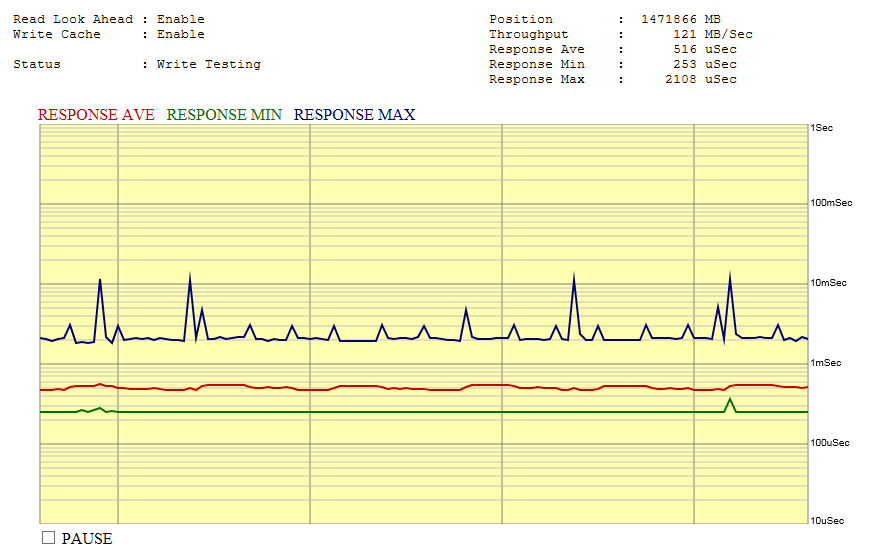This screenshot has width=880, height=560.
Task: Click the green RESPONSE MIN legend label
Action: point(224,115)
